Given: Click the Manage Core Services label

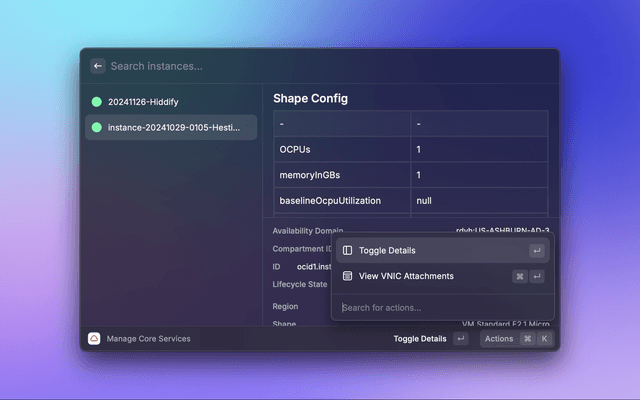Looking at the screenshot, I should click(x=148, y=339).
